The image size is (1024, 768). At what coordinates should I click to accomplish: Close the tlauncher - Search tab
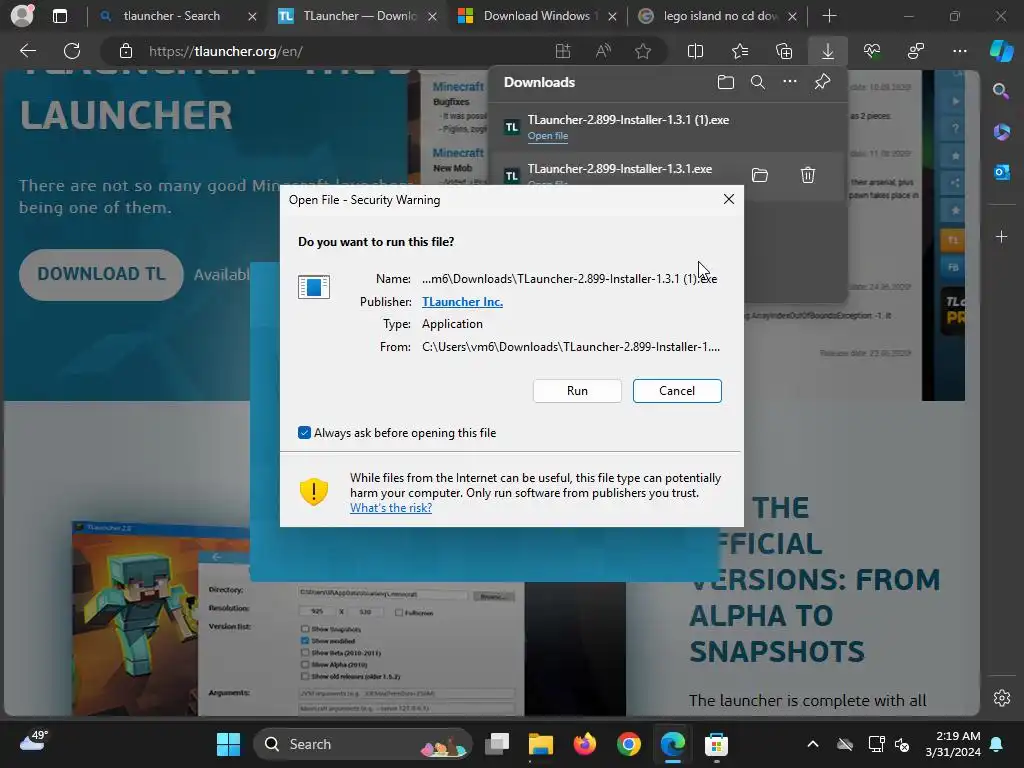252,16
